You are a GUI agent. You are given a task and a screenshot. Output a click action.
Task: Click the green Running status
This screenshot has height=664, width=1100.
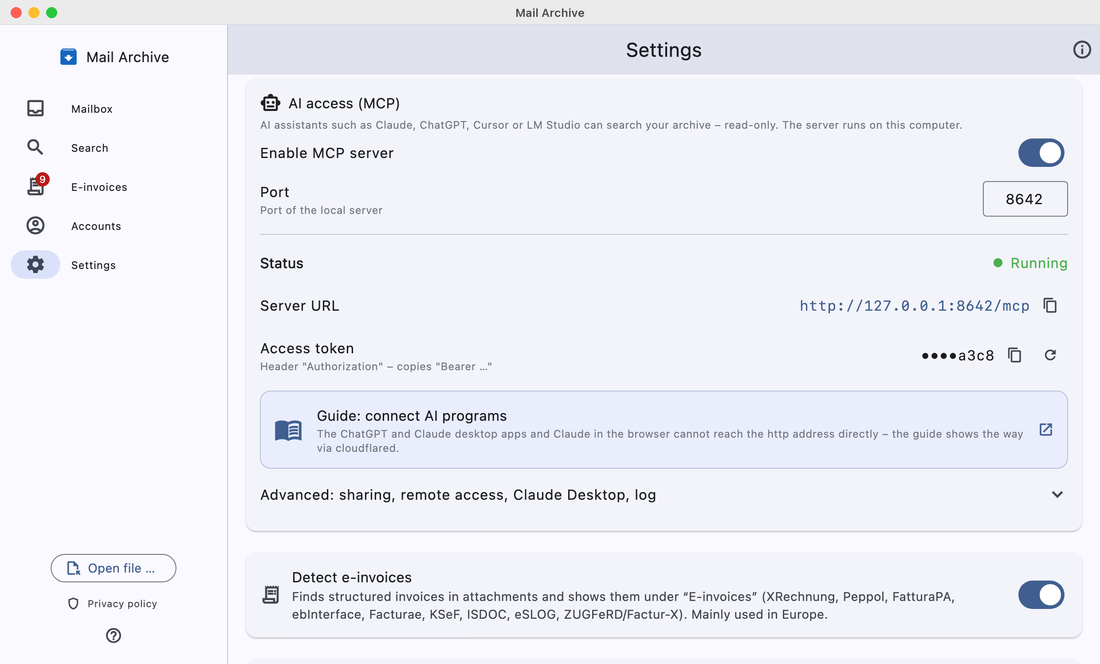[x=1031, y=263]
